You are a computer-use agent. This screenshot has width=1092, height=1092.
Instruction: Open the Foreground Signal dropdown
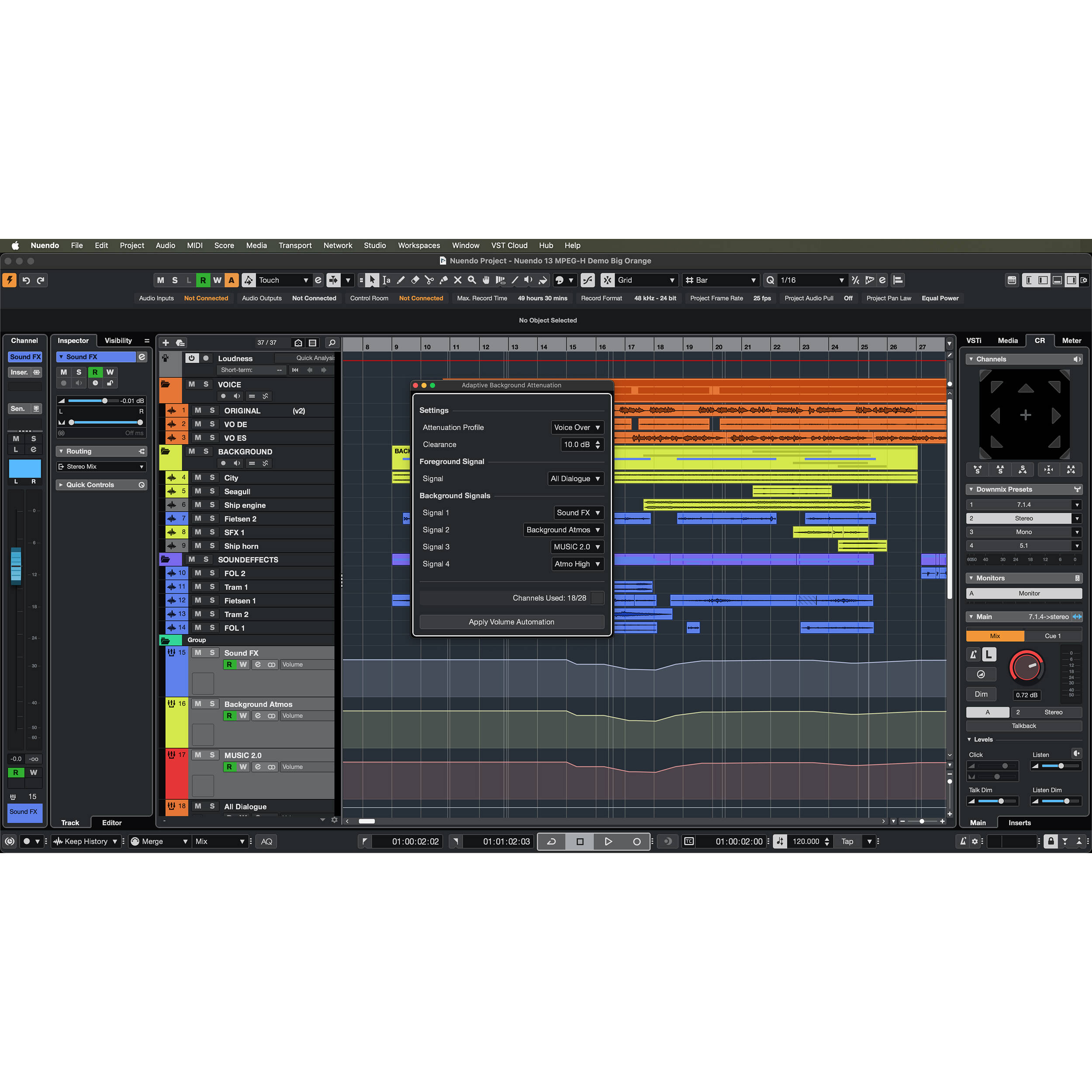pyautogui.click(x=575, y=479)
